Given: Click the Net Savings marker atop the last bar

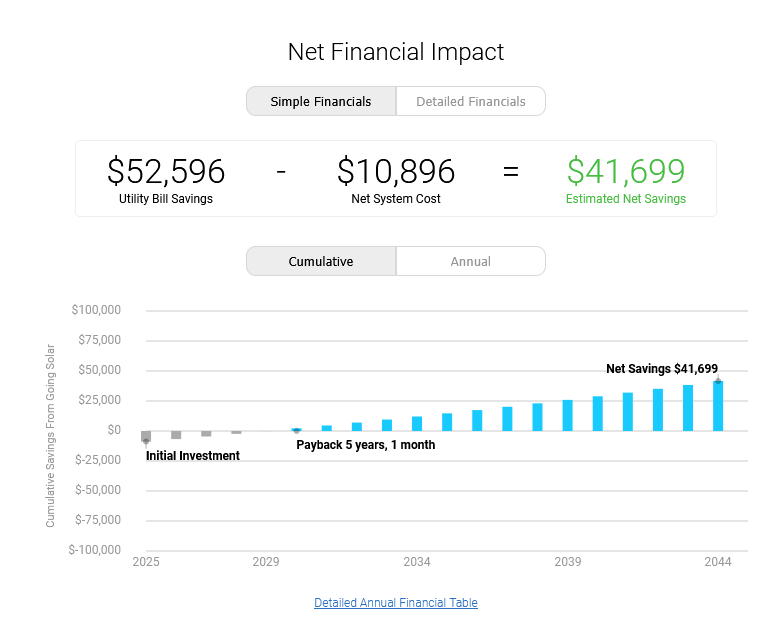Looking at the screenshot, I should click(x=718, y=380).
